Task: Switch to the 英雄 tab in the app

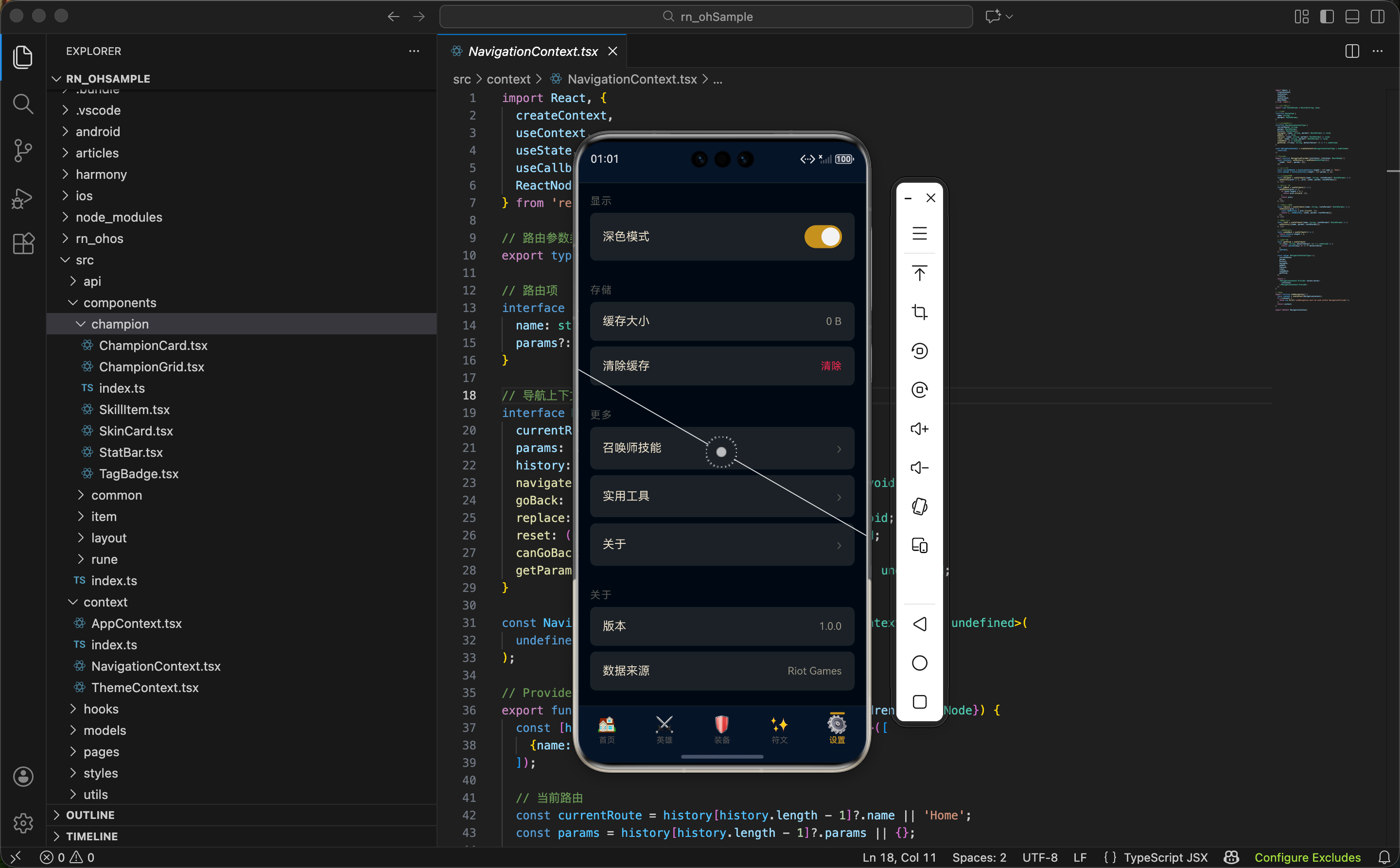Action: pos(664,729)
